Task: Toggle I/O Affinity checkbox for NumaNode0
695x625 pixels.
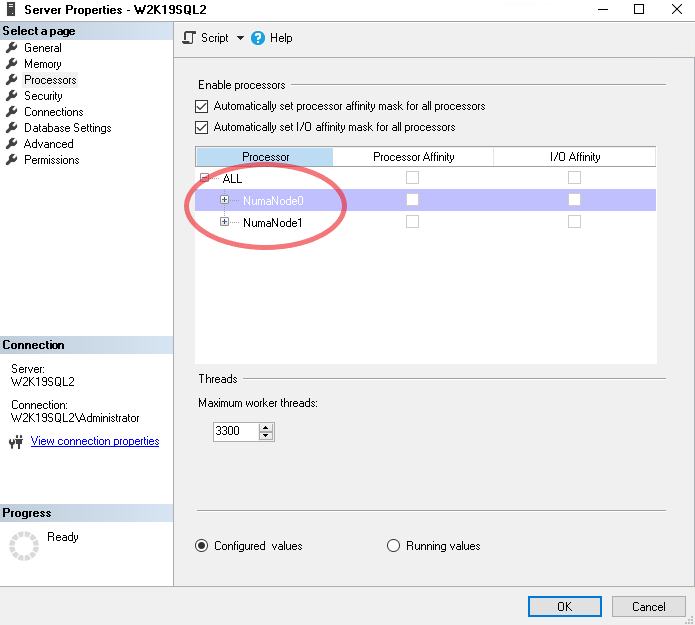Action: point(574,199)
